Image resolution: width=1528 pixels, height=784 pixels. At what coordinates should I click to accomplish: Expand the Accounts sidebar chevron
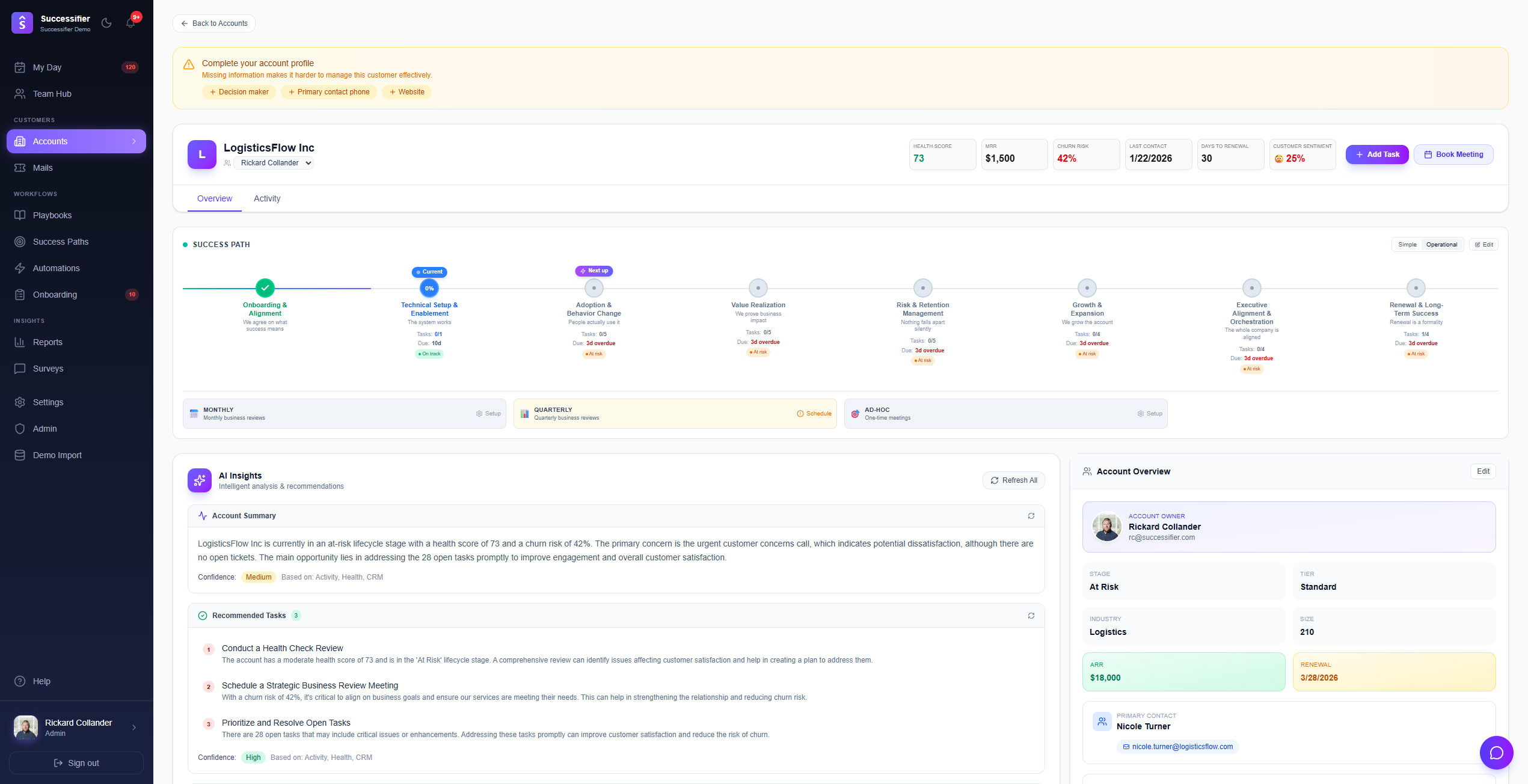click(x=134, y=141)
